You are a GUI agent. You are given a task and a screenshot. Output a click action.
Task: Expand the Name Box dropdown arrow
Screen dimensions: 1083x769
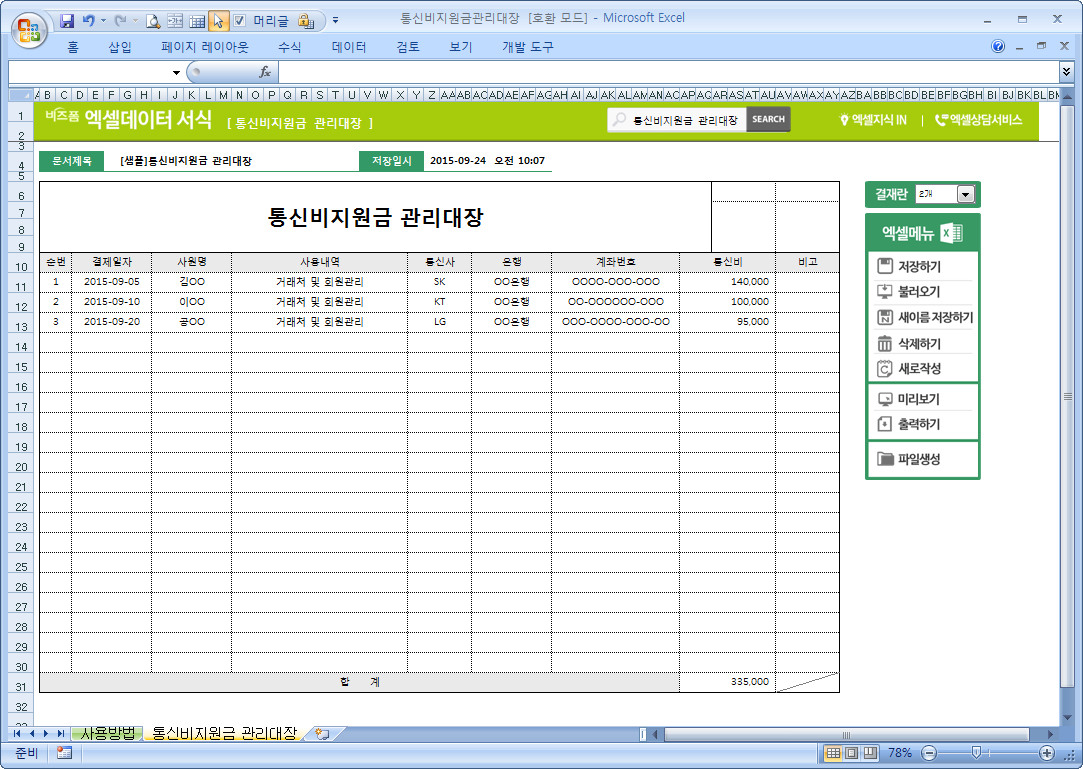click(176, 72)
